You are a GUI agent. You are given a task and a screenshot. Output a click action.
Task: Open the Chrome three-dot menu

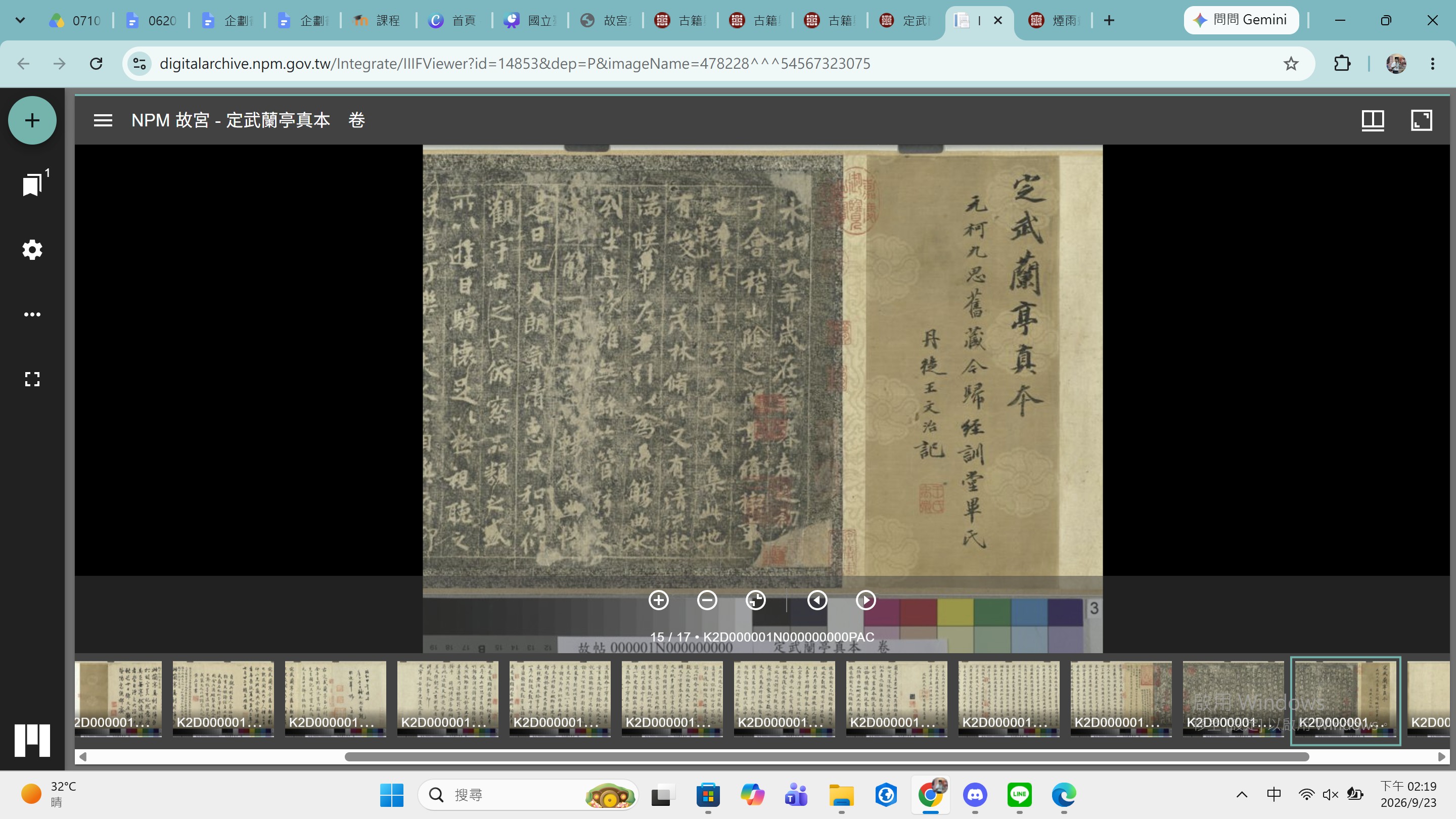1432,63
